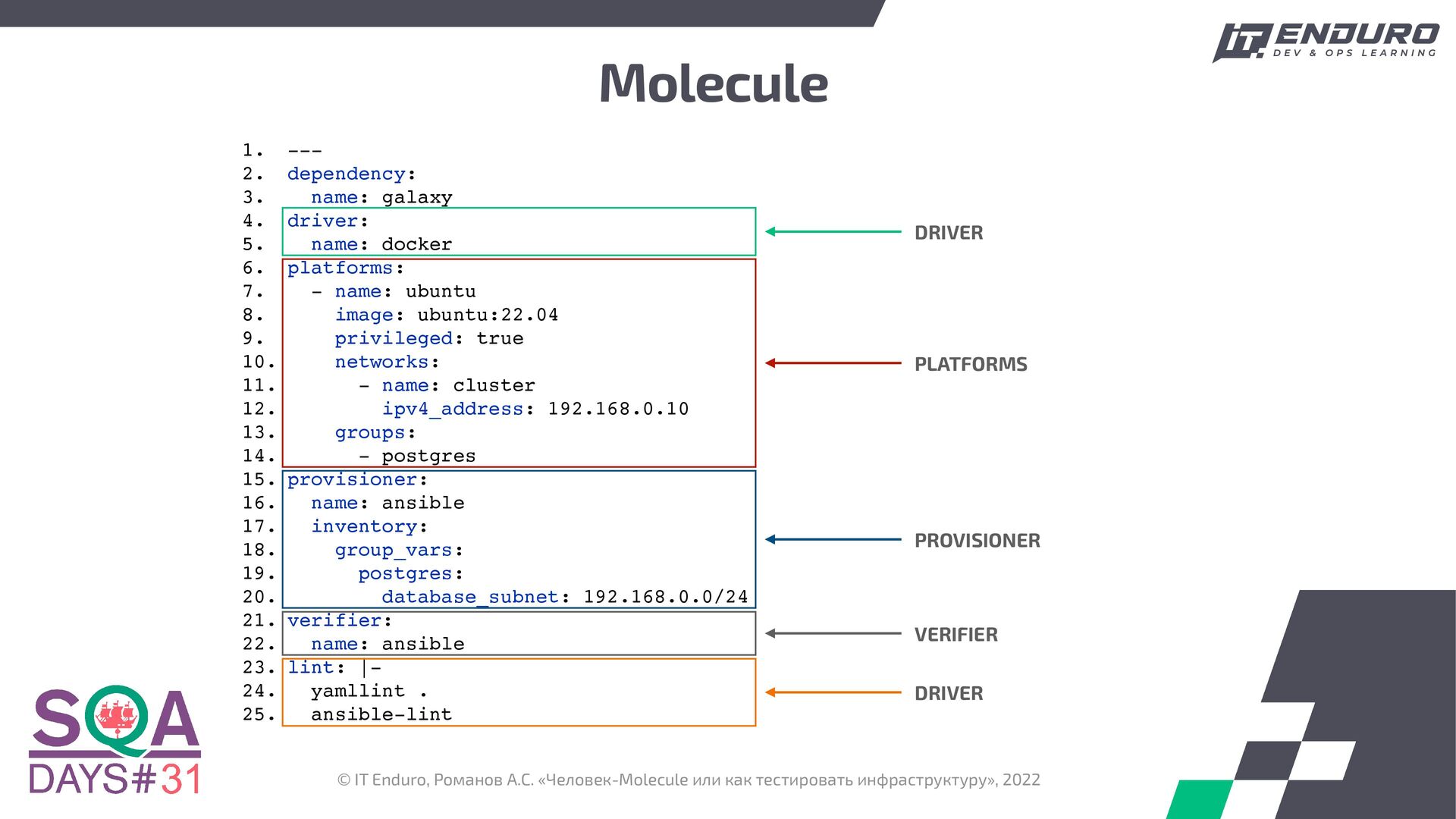The image size is (1456, 819).
Task: Select the 'name: galaxy' line
Action: click(381, 197)
